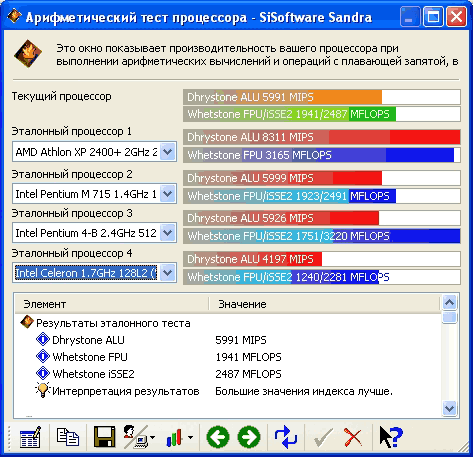Click the Текущий процессор label
Image resolution: width=473 pixels, height=457 pixels.
click(62, 96)
